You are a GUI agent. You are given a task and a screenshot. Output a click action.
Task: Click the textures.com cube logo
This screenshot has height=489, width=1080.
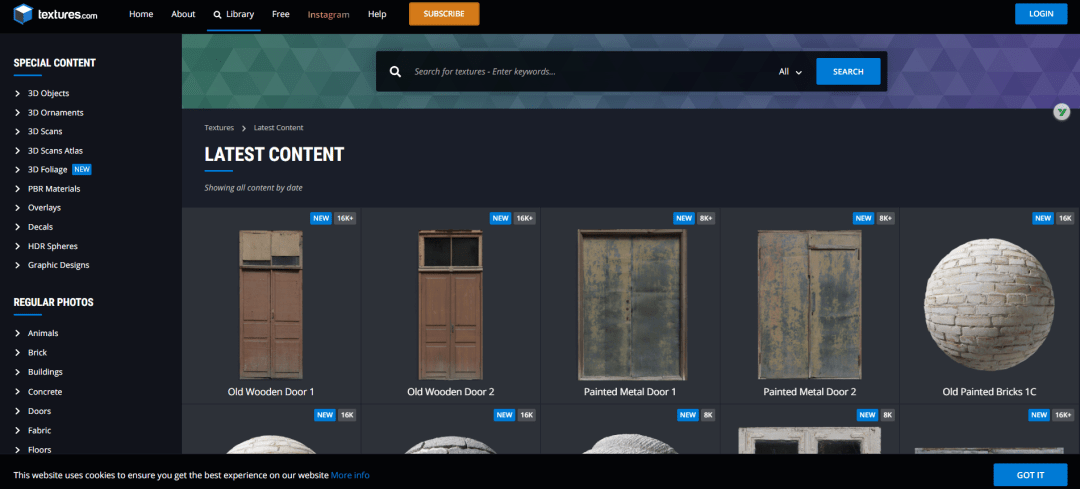(23, 14)
